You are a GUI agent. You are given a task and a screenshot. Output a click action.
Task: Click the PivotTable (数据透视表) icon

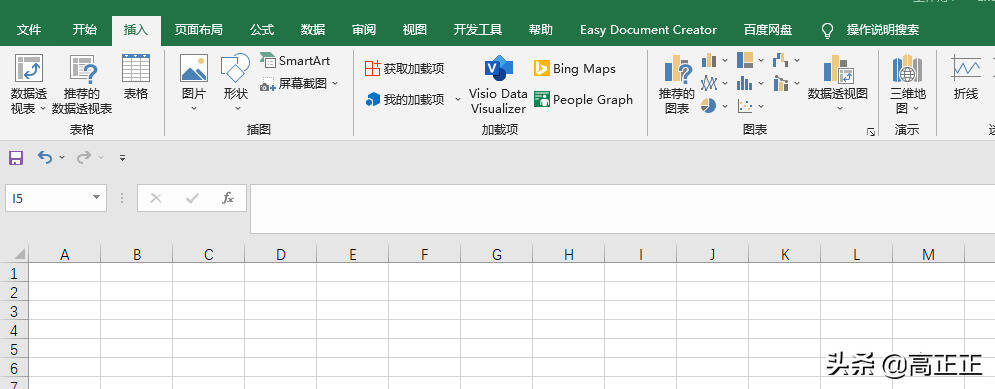(29, 68)
